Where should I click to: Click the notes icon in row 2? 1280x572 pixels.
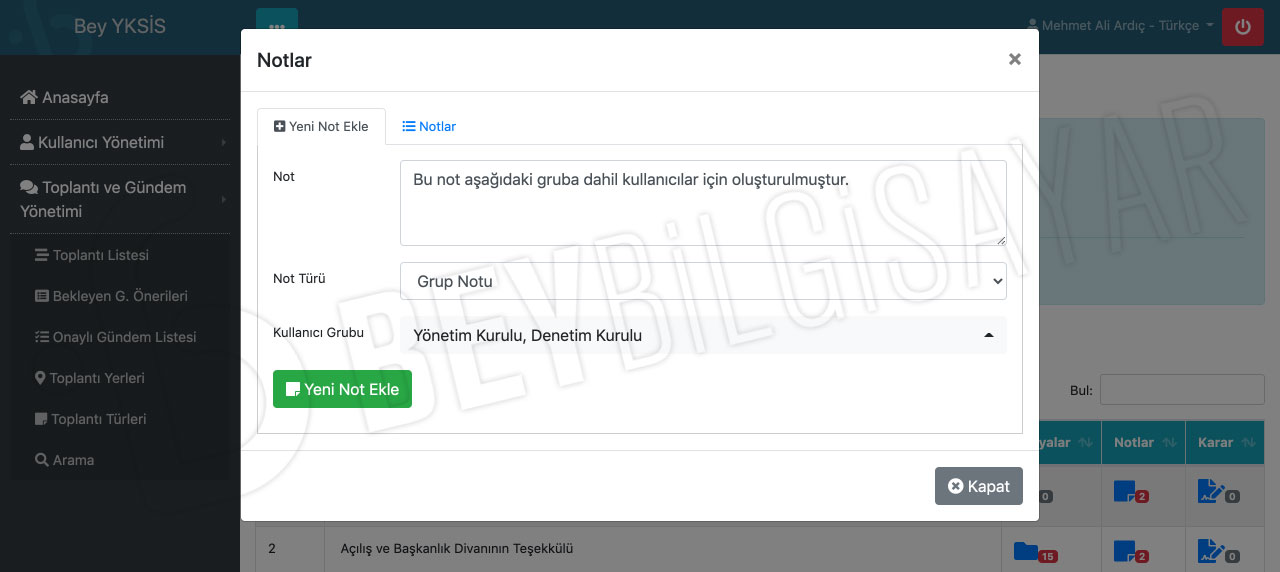1125,549
